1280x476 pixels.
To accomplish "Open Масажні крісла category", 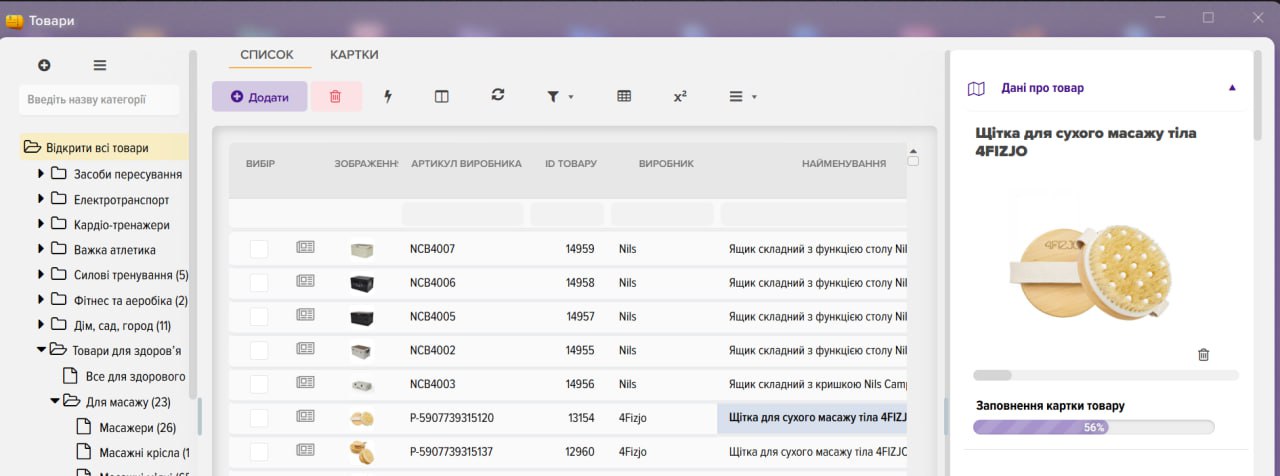I will coord(144,453).
